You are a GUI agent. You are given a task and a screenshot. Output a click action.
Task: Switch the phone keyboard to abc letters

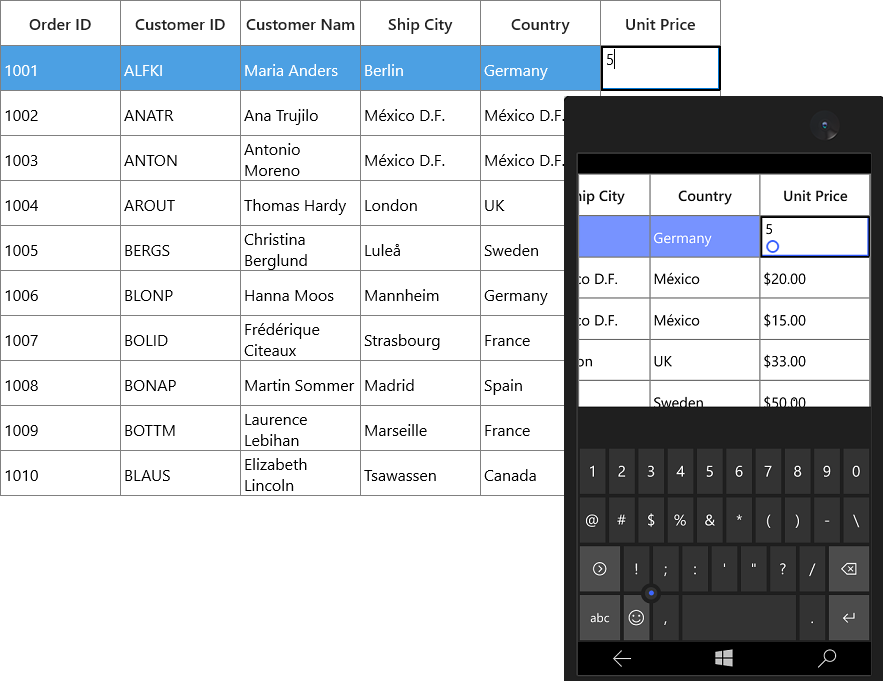(600, 618)
